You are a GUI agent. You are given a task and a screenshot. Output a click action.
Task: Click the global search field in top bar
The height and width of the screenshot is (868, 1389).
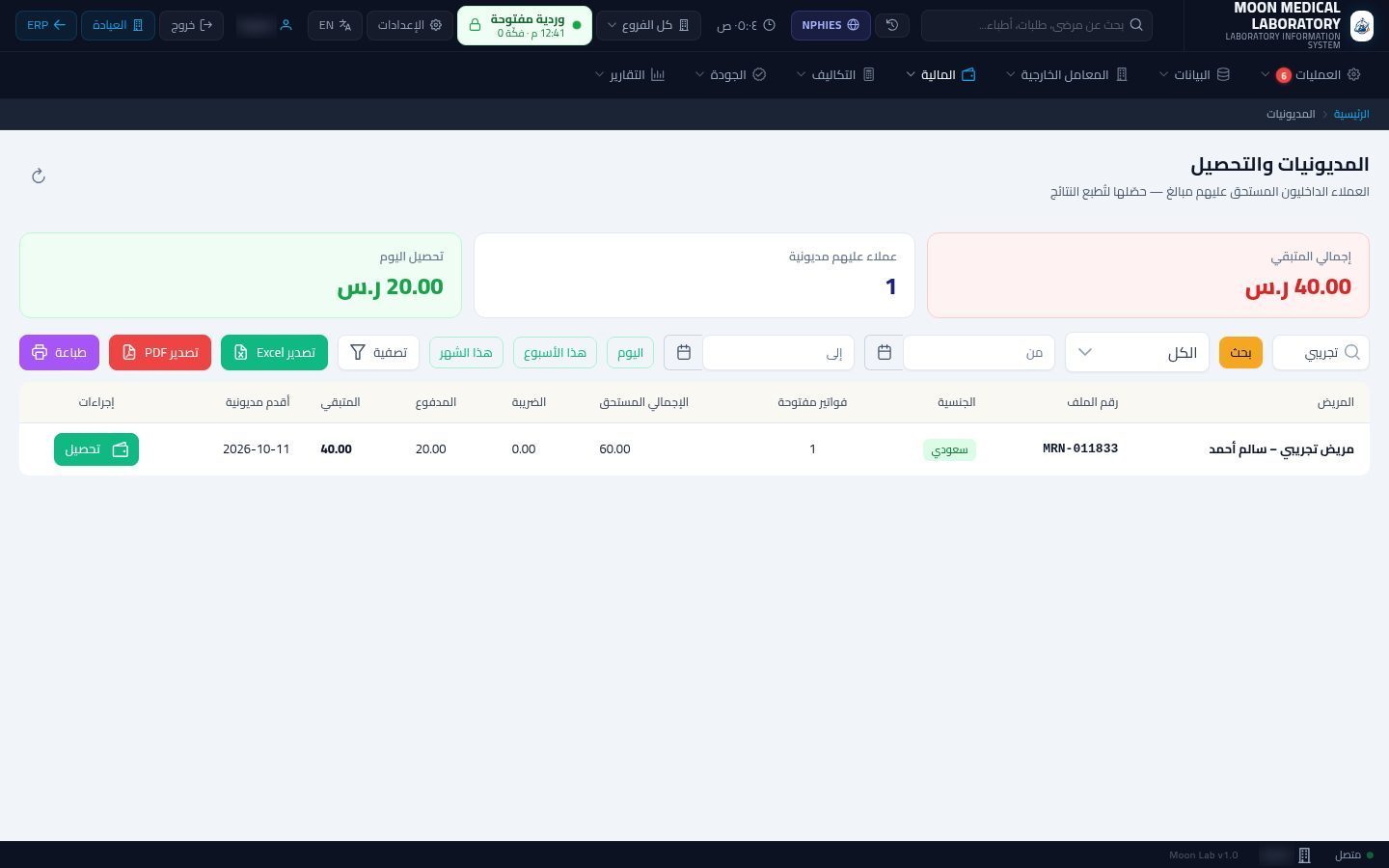pyautogui.click(x=1037, y=25)
